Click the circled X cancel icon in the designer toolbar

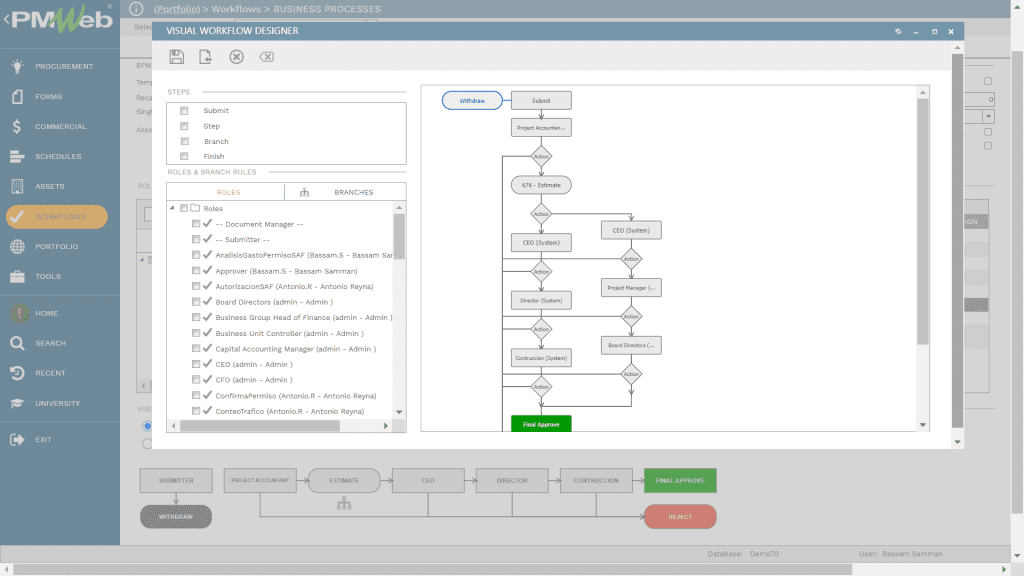236,57
